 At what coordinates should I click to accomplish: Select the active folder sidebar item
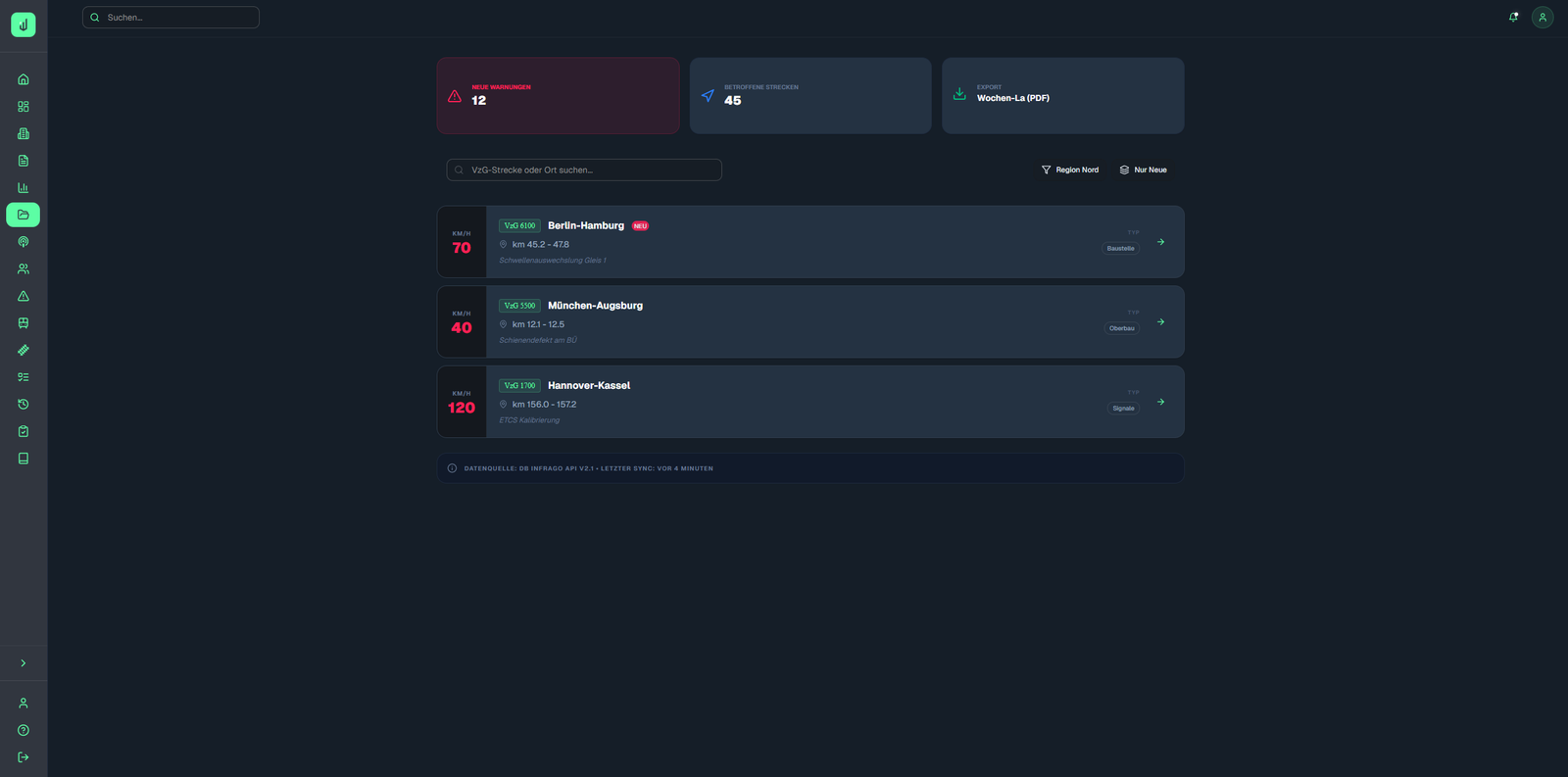click(24, 215)
